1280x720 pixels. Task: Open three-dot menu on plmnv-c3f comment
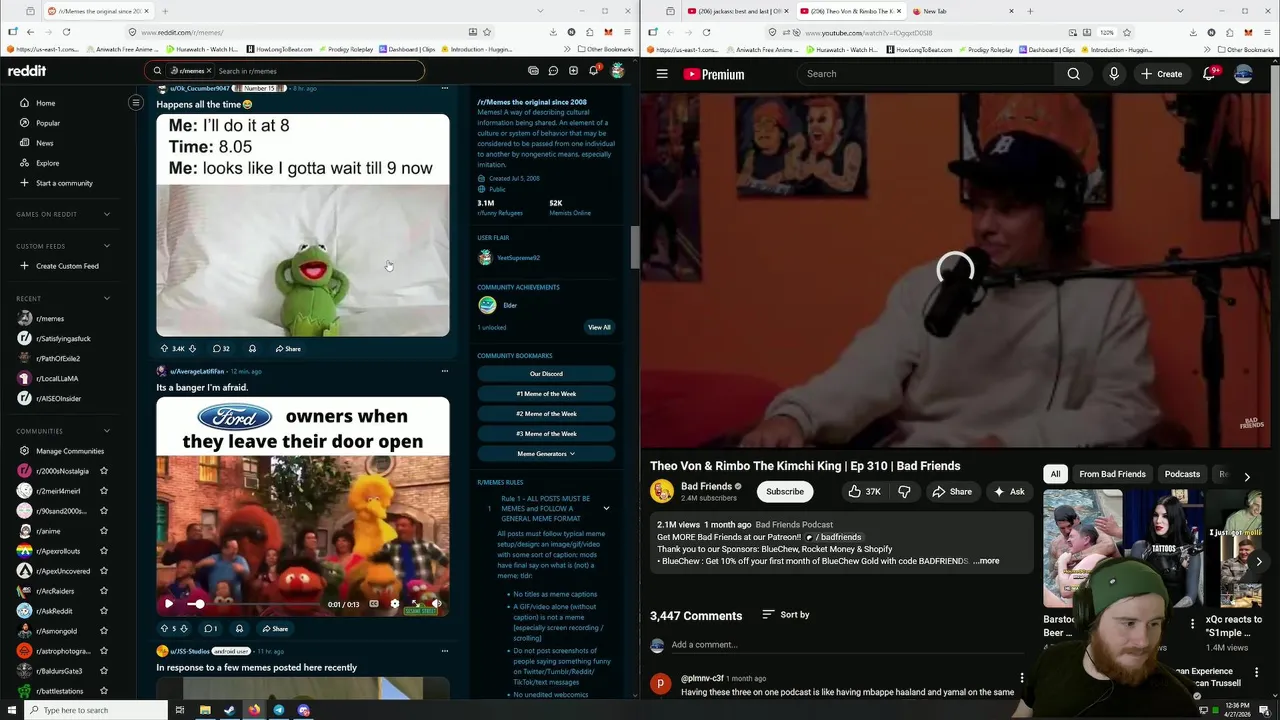[x=1021, y=679]
